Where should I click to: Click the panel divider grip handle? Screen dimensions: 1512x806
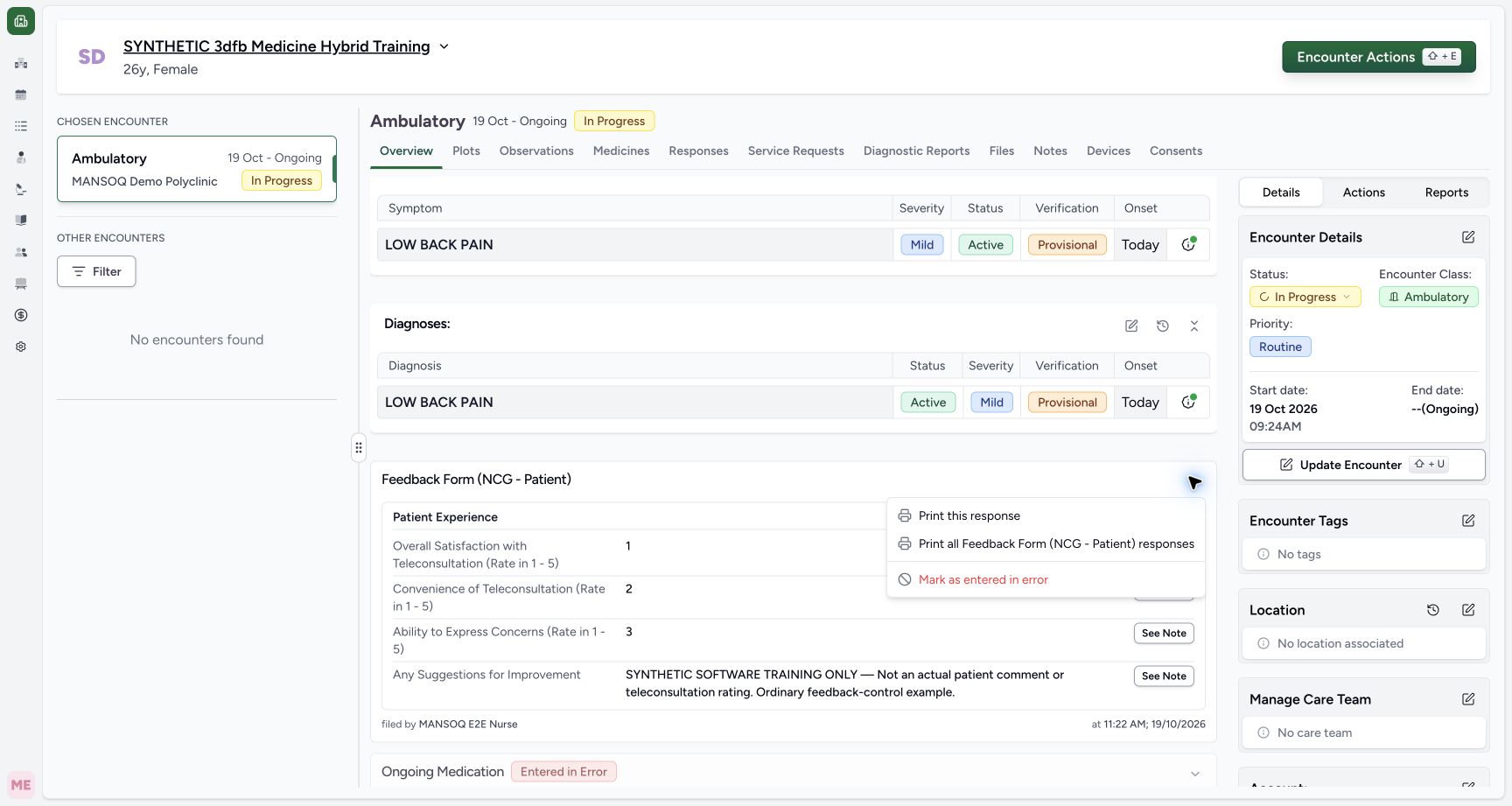coord(359,447)
